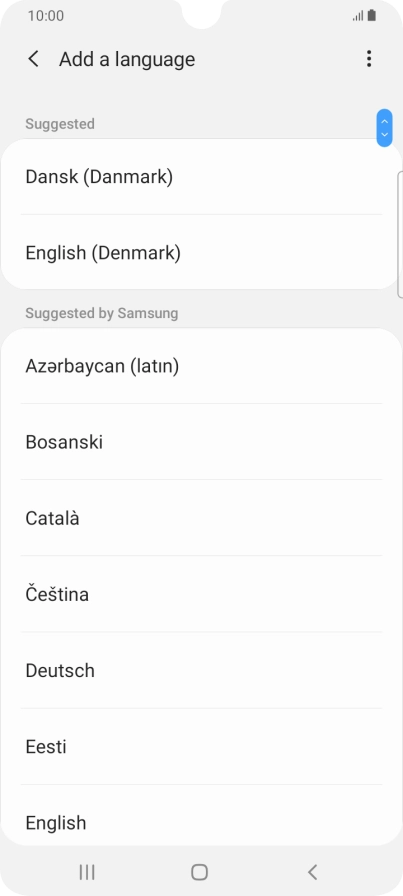Viewport: 403px width, 896px height.
Task: Choose Azərbaycan (latın) from the list
Action: pos(201,366)
